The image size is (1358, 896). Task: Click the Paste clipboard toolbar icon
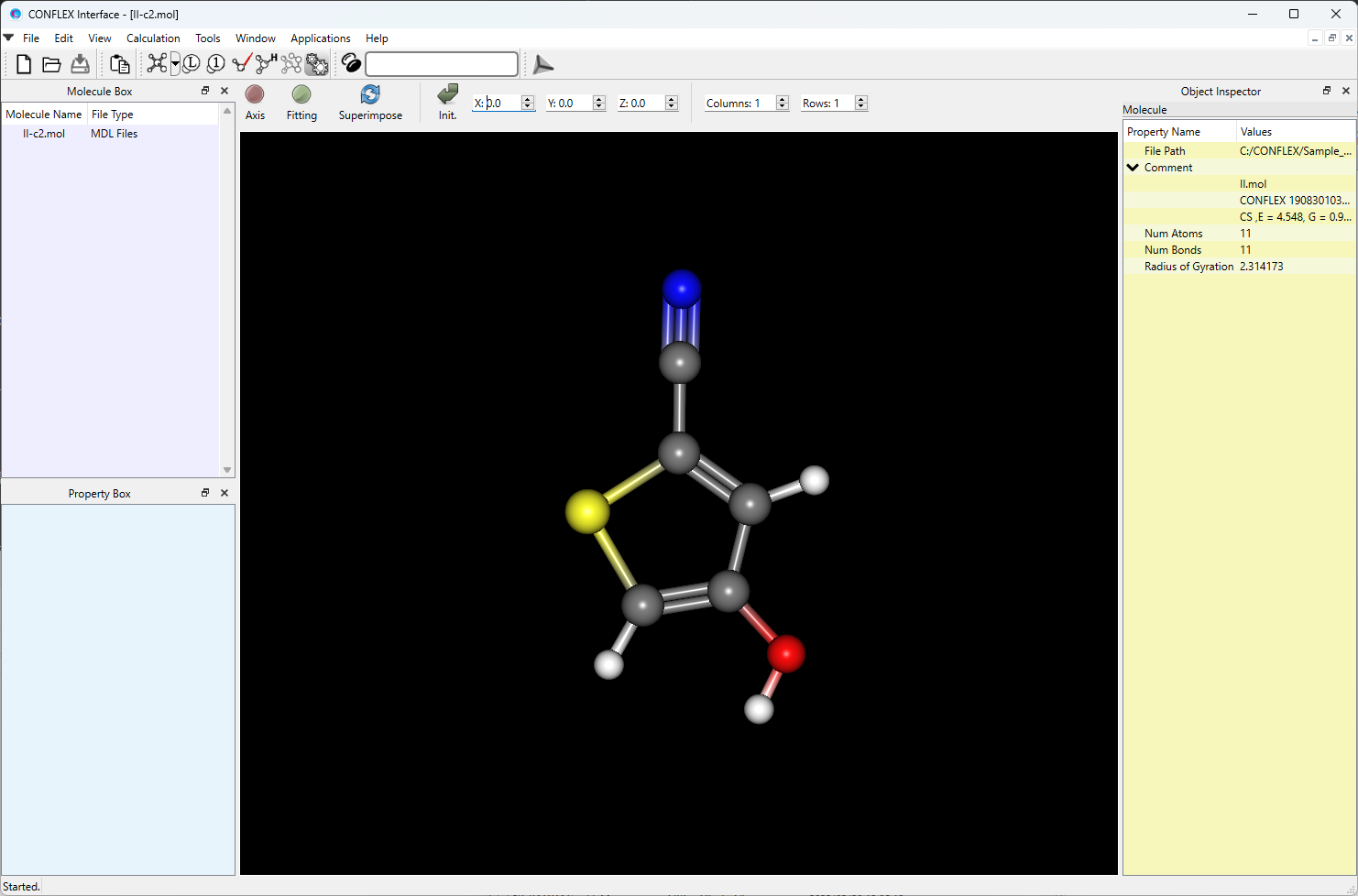pos(119,64)
